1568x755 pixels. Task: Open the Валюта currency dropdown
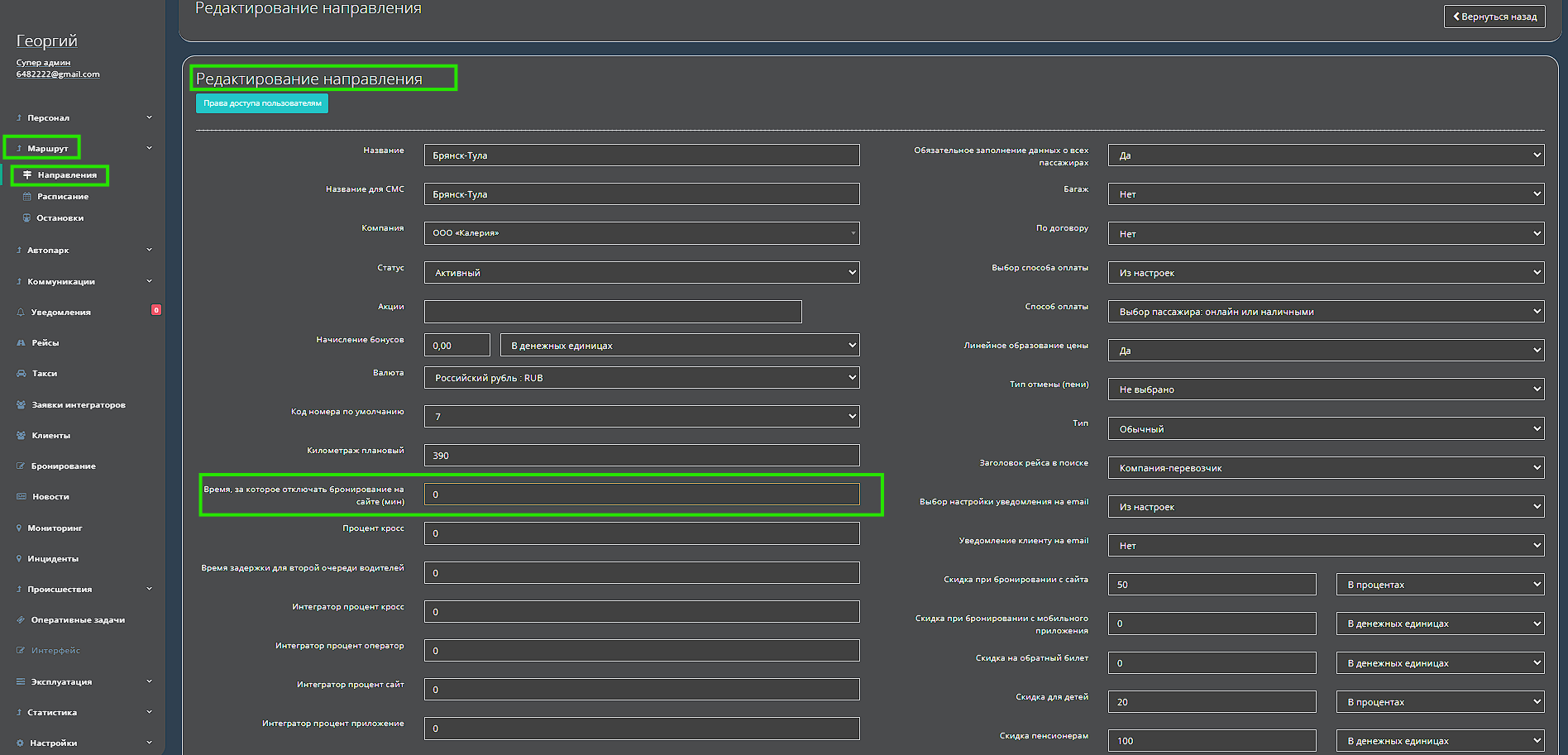[x=641, y=378]
